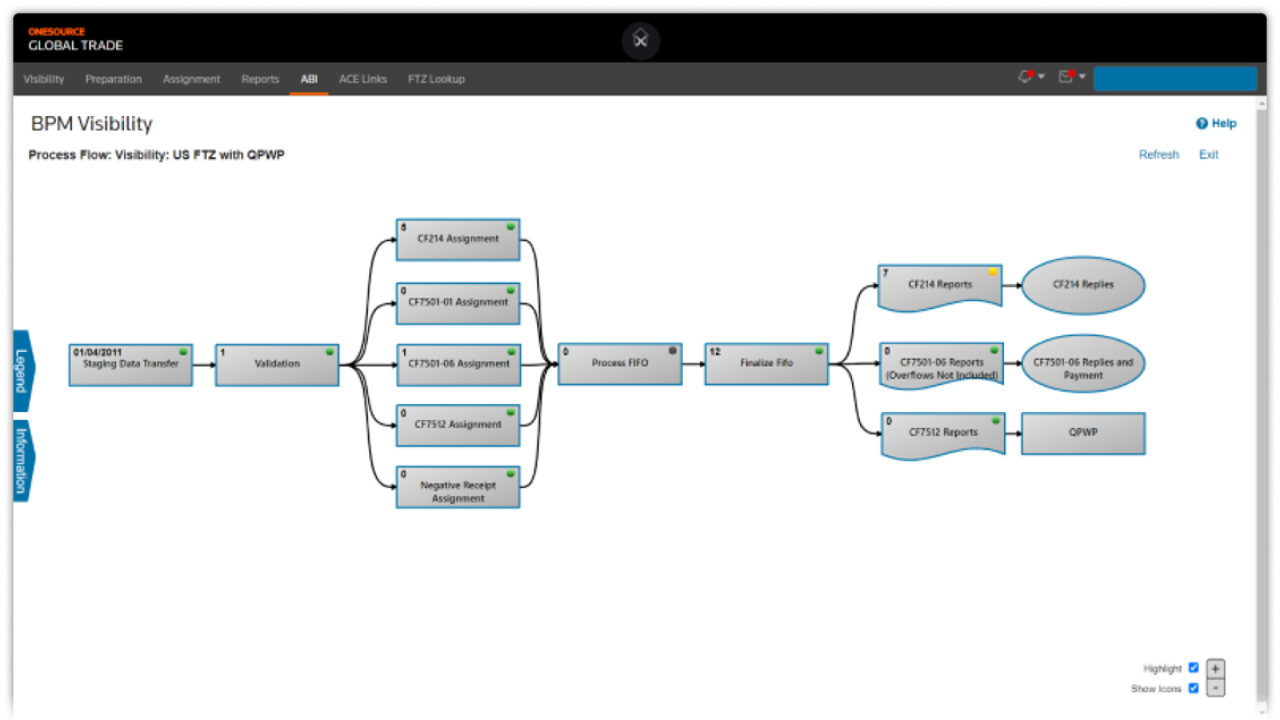Click the Help question mark icon
Viewport: 1280px width, 720px height.
pos(1202,124)
